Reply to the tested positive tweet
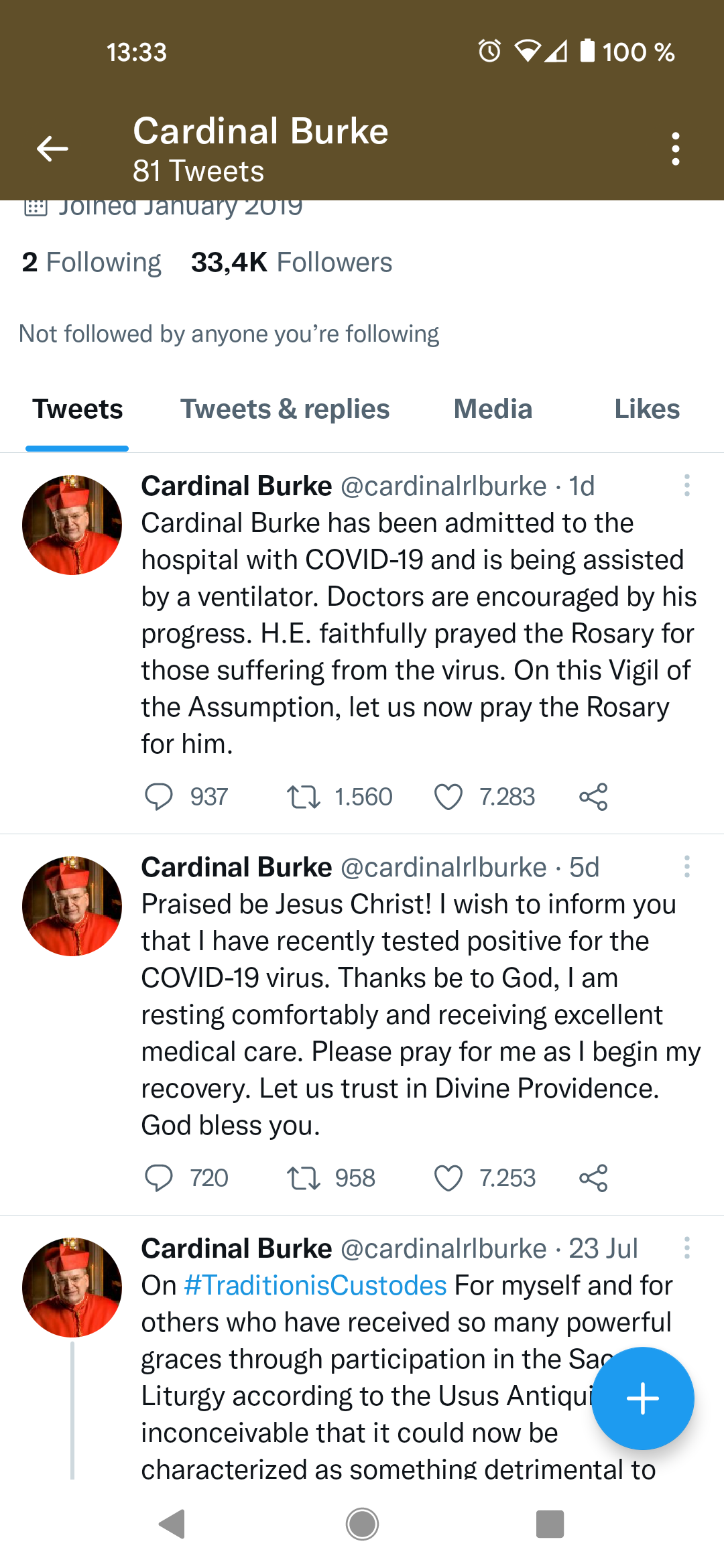This screenshot has width=724, height=1568. [159, 1178]
